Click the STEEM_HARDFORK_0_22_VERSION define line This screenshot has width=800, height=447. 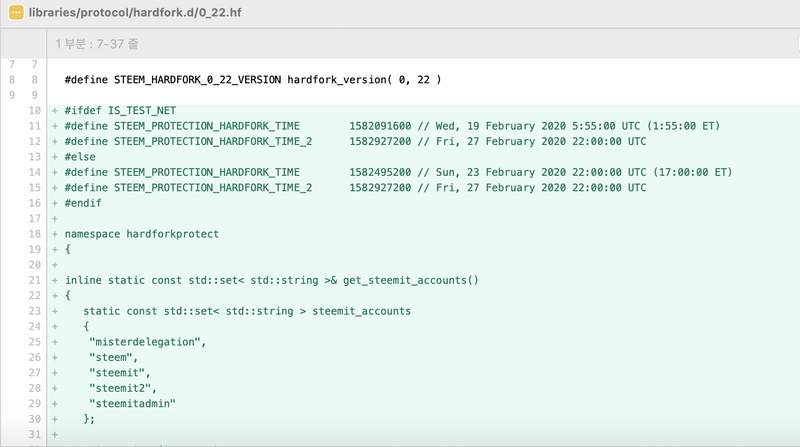tap(253, 80)
